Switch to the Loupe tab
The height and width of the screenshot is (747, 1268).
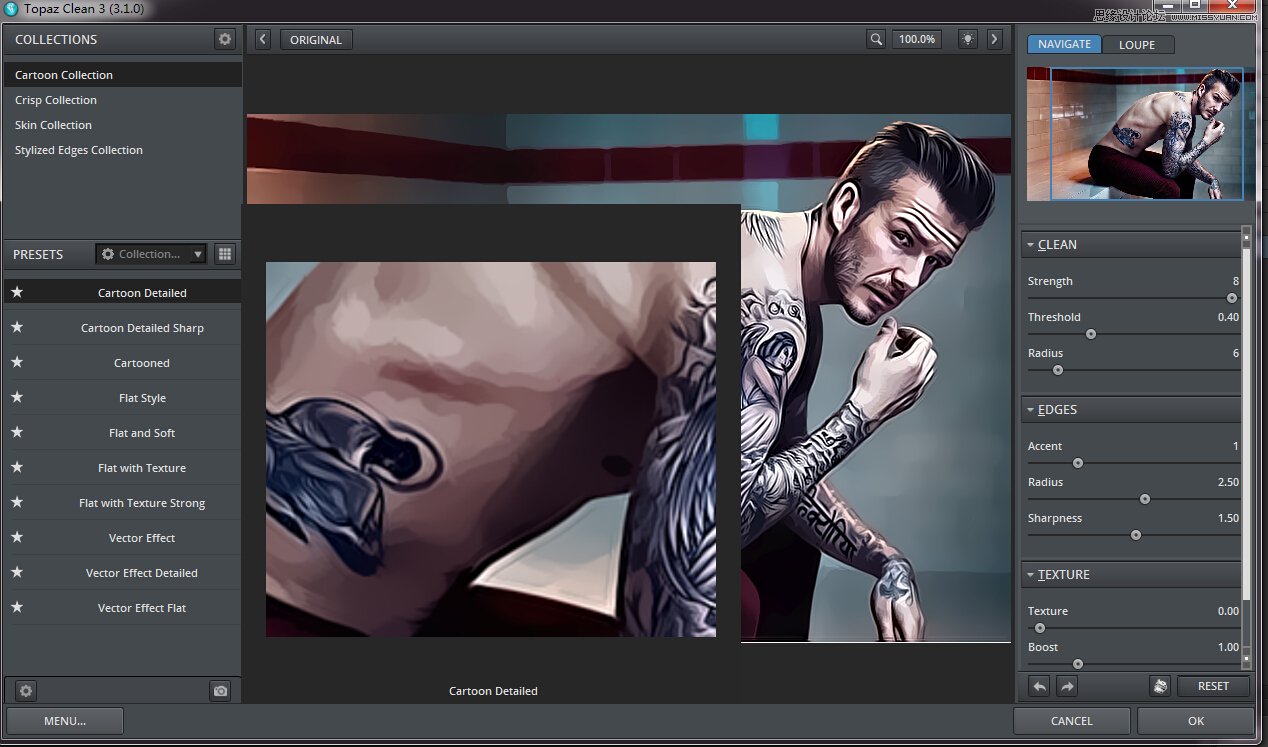(x=1137, y=44)
